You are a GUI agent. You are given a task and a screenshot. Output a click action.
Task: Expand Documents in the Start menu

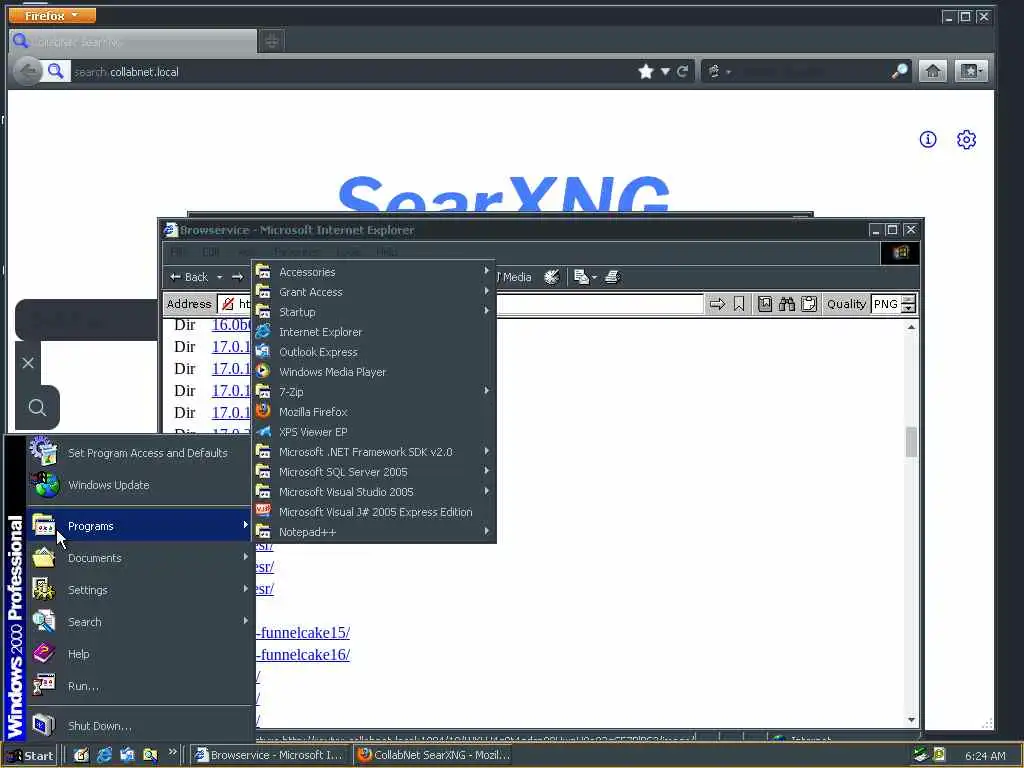click(140, 558)
